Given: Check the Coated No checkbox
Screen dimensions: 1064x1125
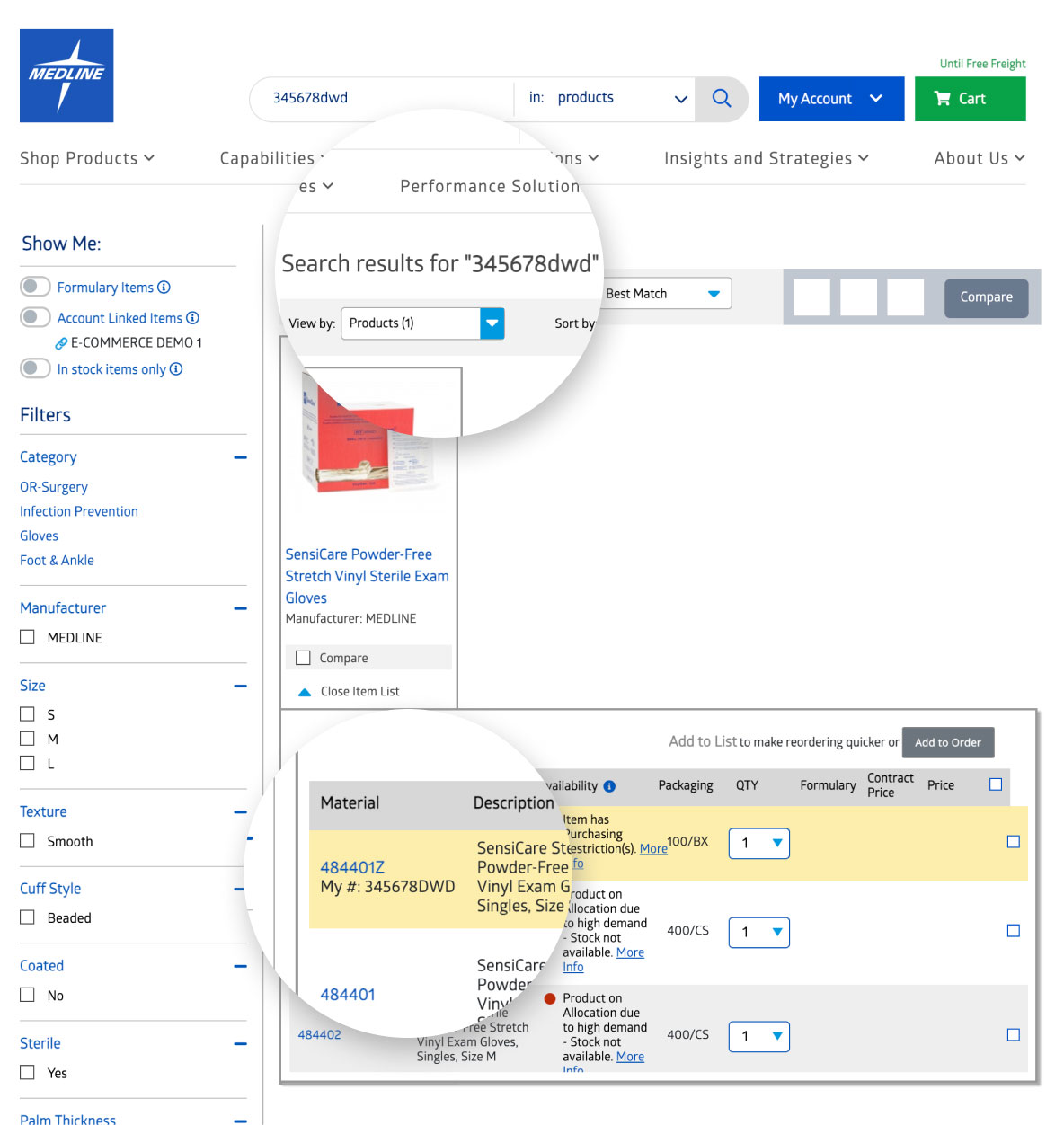Looking at the screenshot, I should (28, 995).
